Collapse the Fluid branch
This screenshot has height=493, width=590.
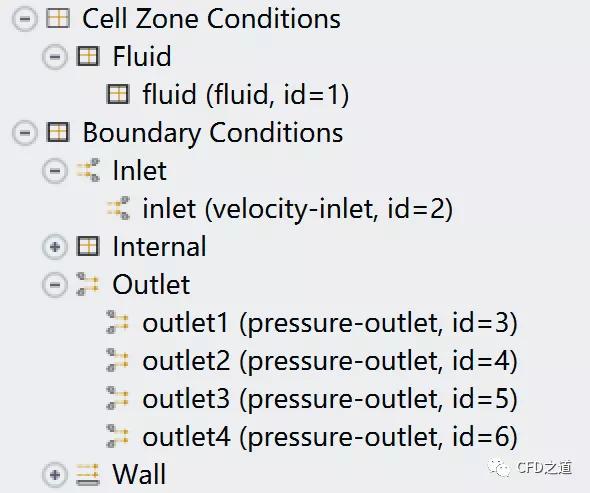[55, 57]
